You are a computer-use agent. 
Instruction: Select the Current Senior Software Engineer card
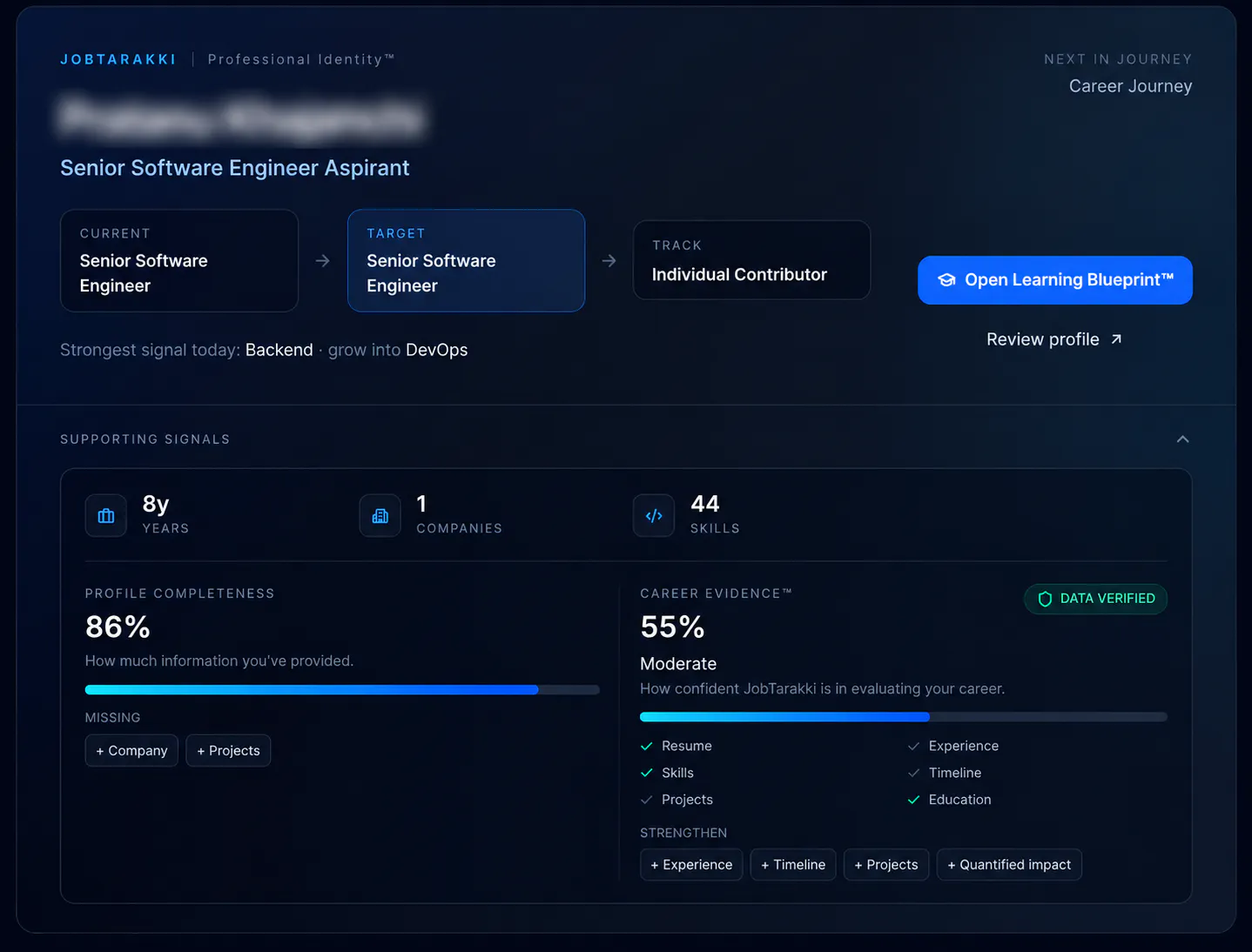(179, 260)
